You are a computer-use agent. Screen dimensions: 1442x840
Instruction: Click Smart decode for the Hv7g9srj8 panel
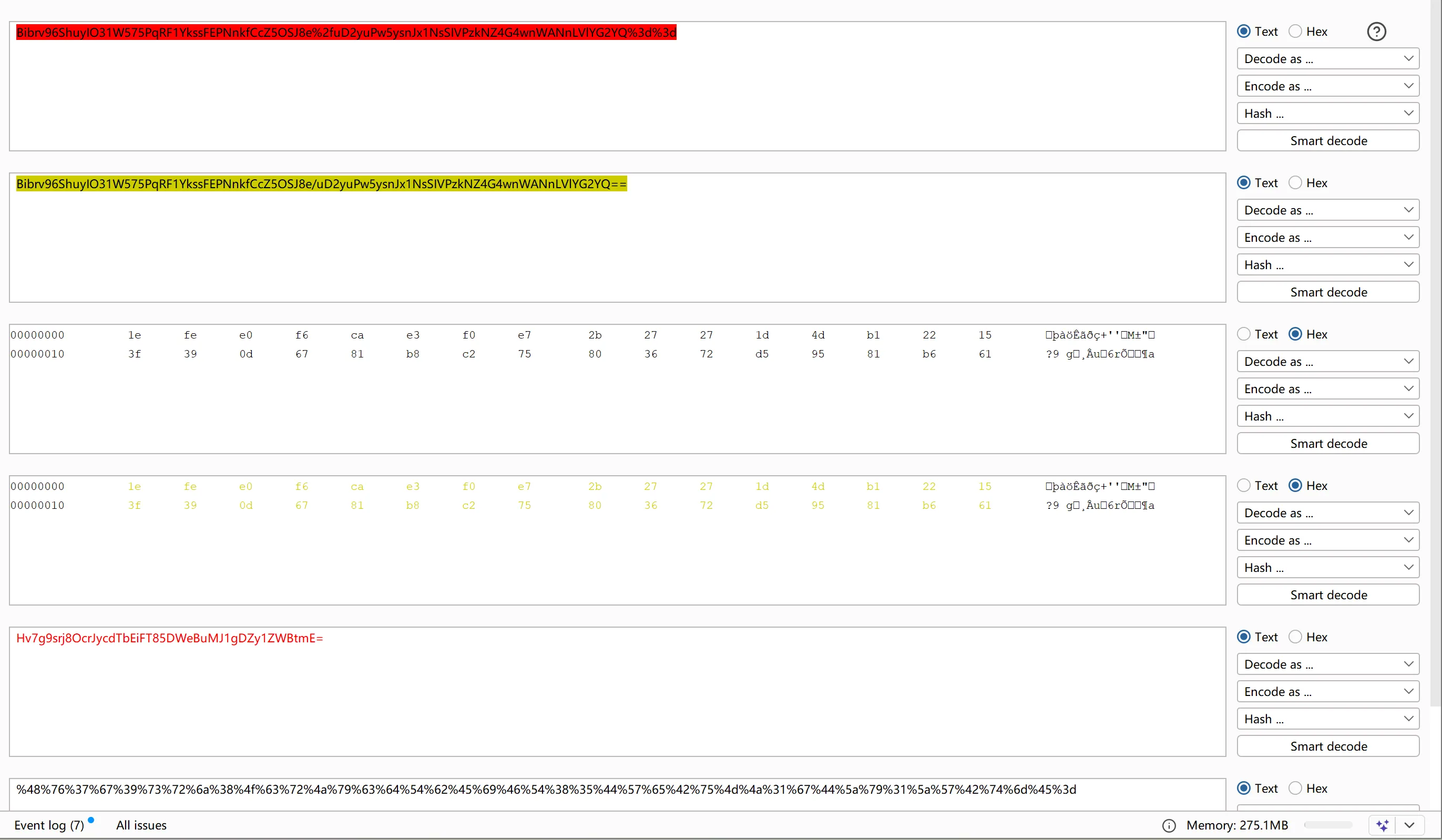(x=1327, y=746)
